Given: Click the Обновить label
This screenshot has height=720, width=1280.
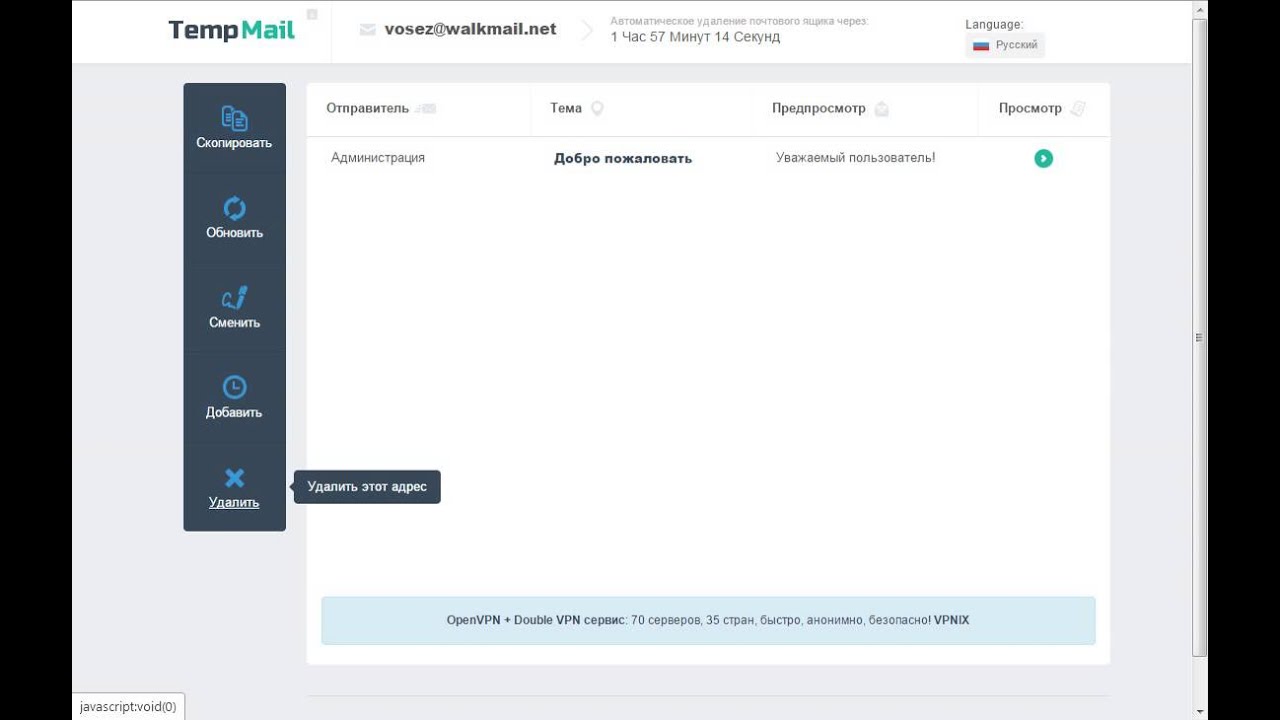Looking at the screenshot, I should click(x=234, y=232).
